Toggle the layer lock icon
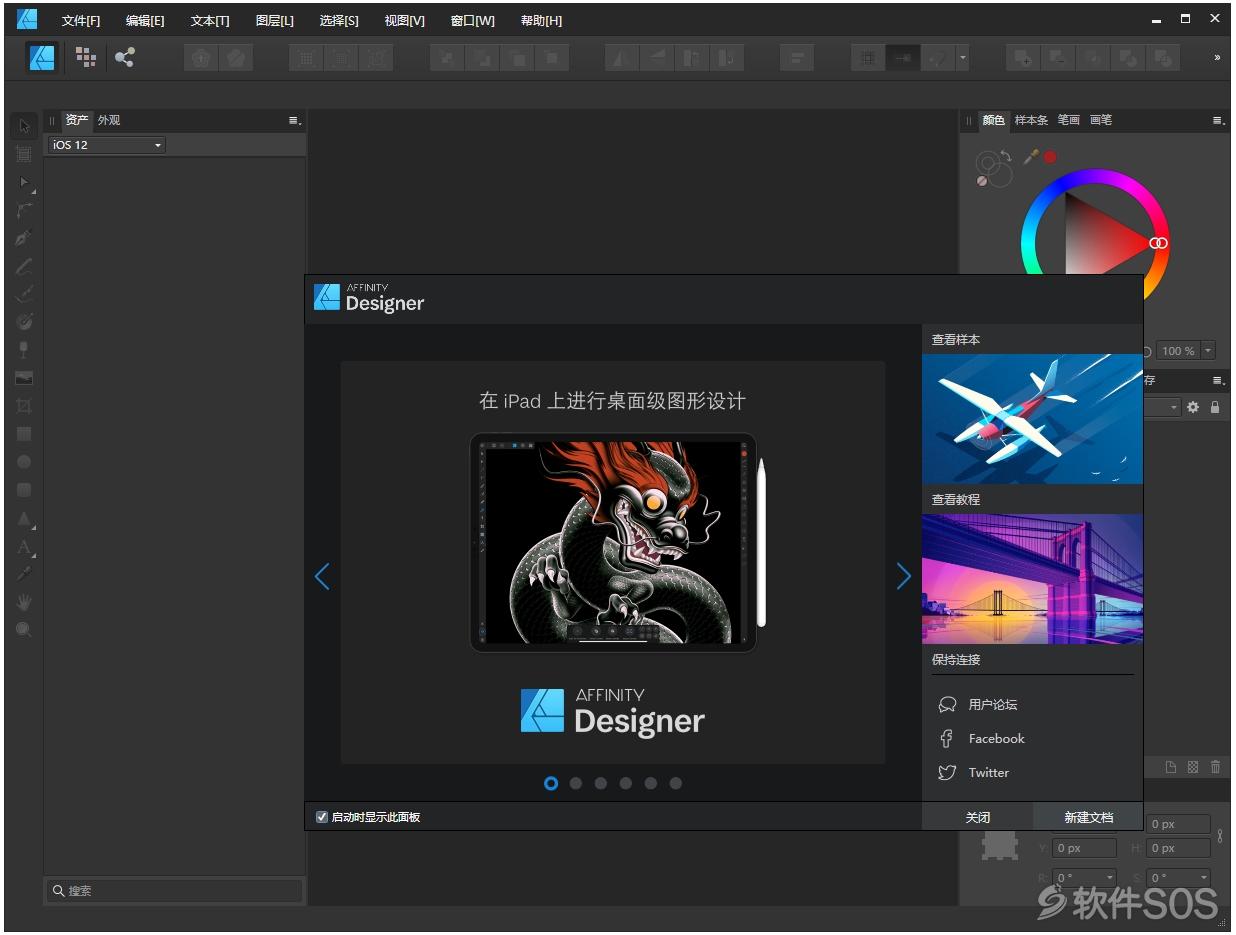This screenshot has width=1236, height=935. (x=1215, y=407)
